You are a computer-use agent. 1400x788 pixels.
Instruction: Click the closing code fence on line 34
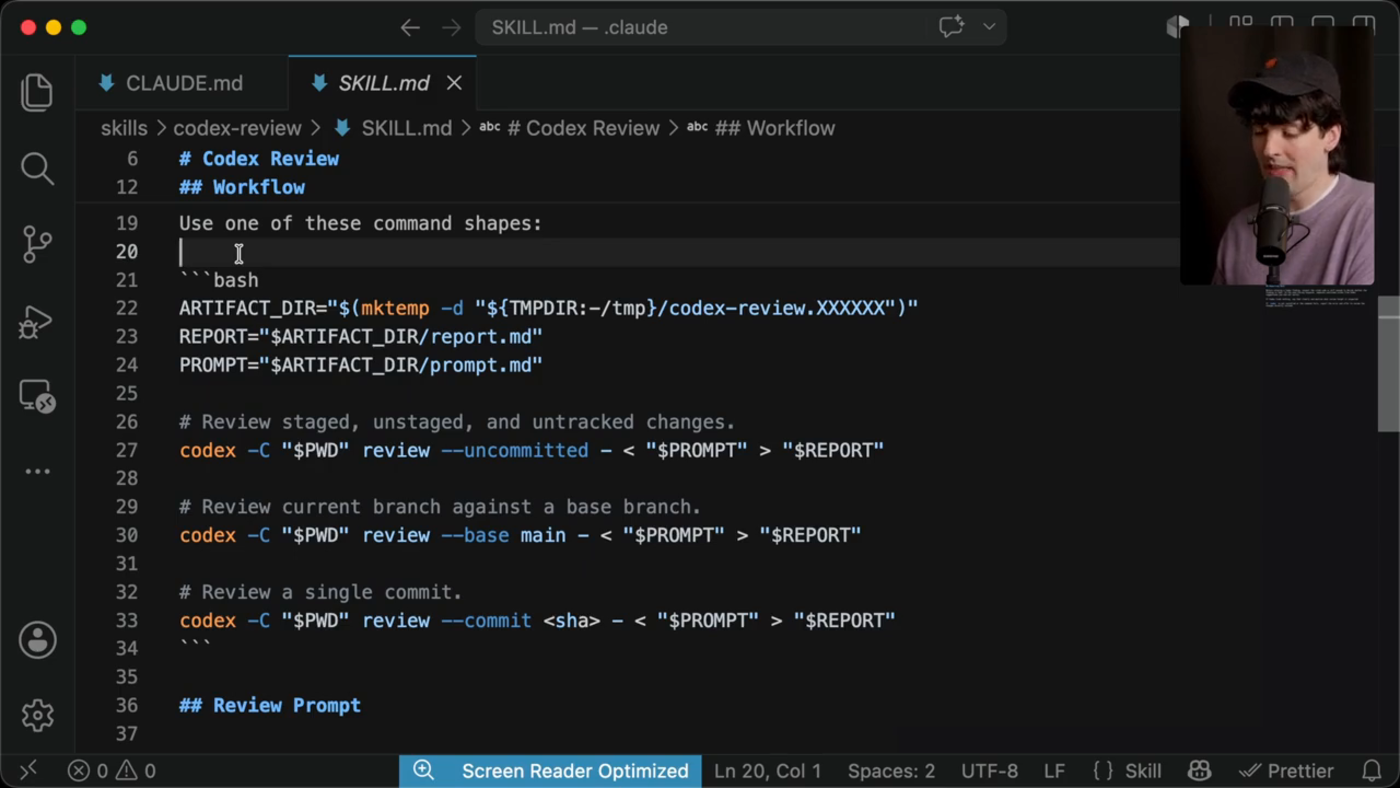pos(195,646)
